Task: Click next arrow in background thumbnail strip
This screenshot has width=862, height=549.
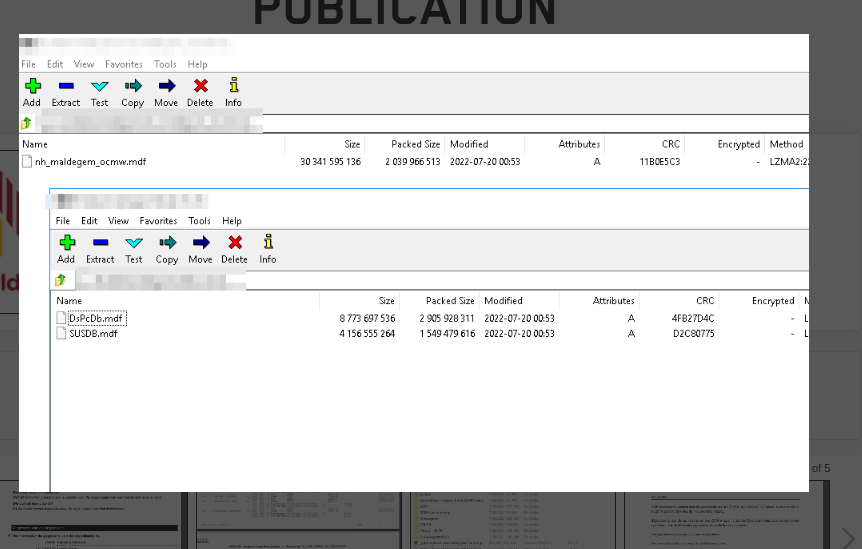Action: pyautogui.click(x=848, y=537)
